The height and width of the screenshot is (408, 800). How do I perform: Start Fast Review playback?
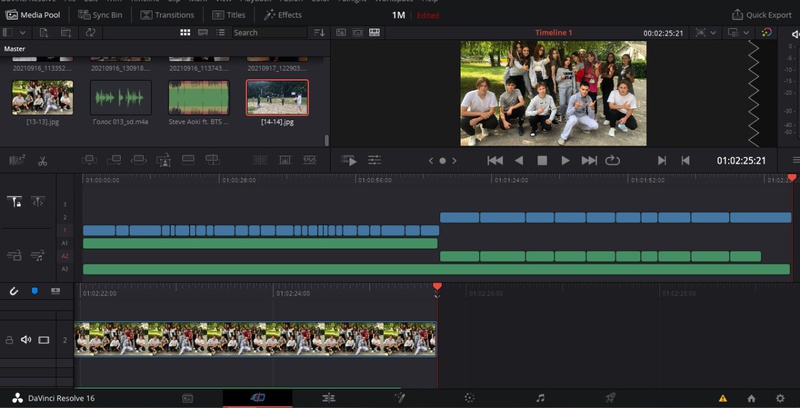[x=349, y=161]
